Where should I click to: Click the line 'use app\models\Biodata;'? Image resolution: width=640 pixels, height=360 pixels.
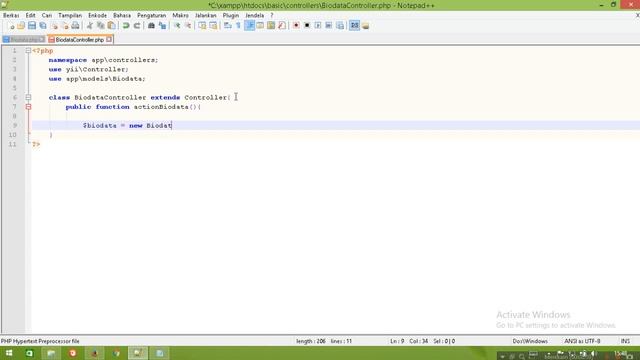click(97, 79)
